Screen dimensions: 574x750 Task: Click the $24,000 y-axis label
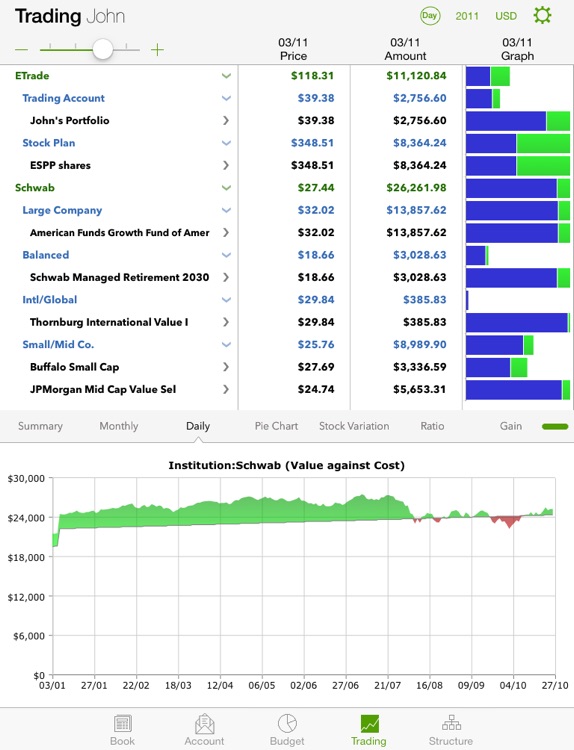point(26,518)
